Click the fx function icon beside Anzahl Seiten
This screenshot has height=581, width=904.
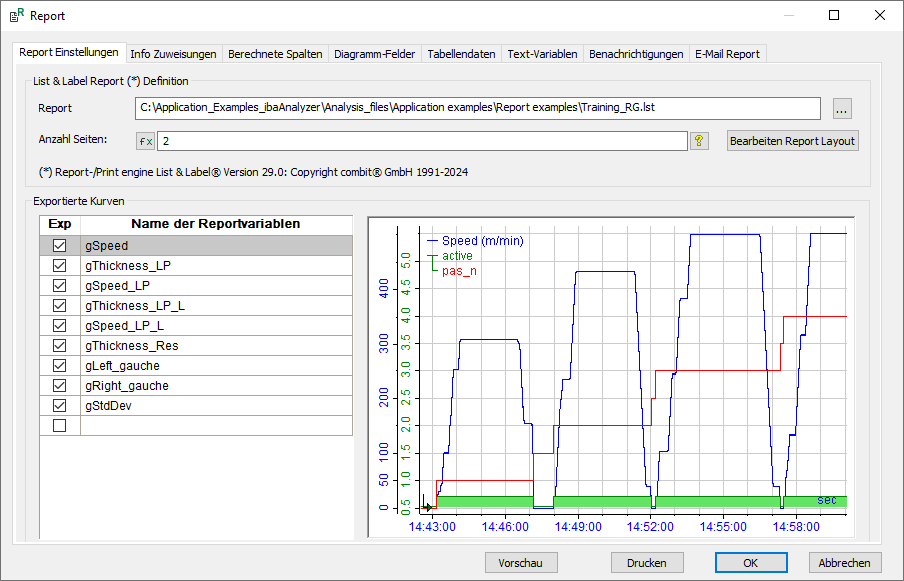tap(146, 141)
